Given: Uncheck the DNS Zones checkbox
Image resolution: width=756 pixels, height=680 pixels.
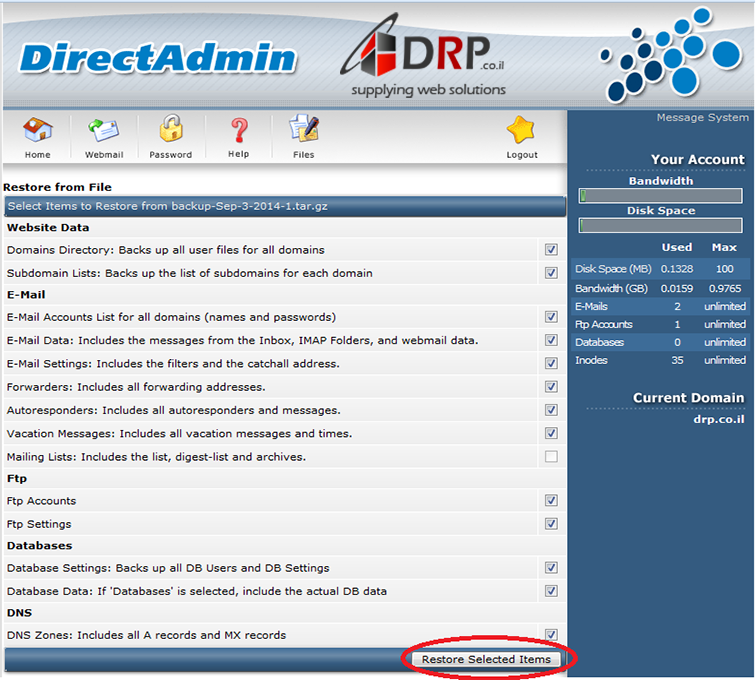Looking at the screenshot, I should tap(551, 635).
